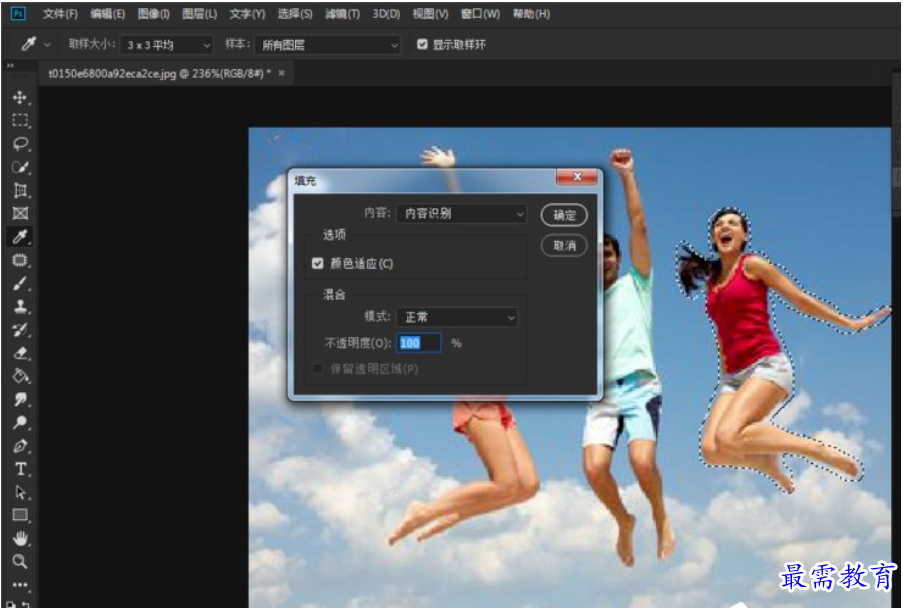Viewport: 903px width, 608px height.
Task: Close the document tab with x
Action: 282,73
